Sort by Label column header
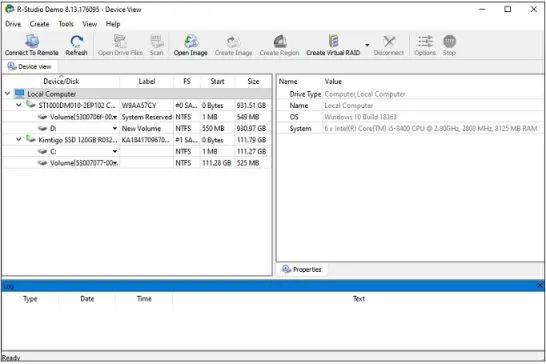 [147, 81]
